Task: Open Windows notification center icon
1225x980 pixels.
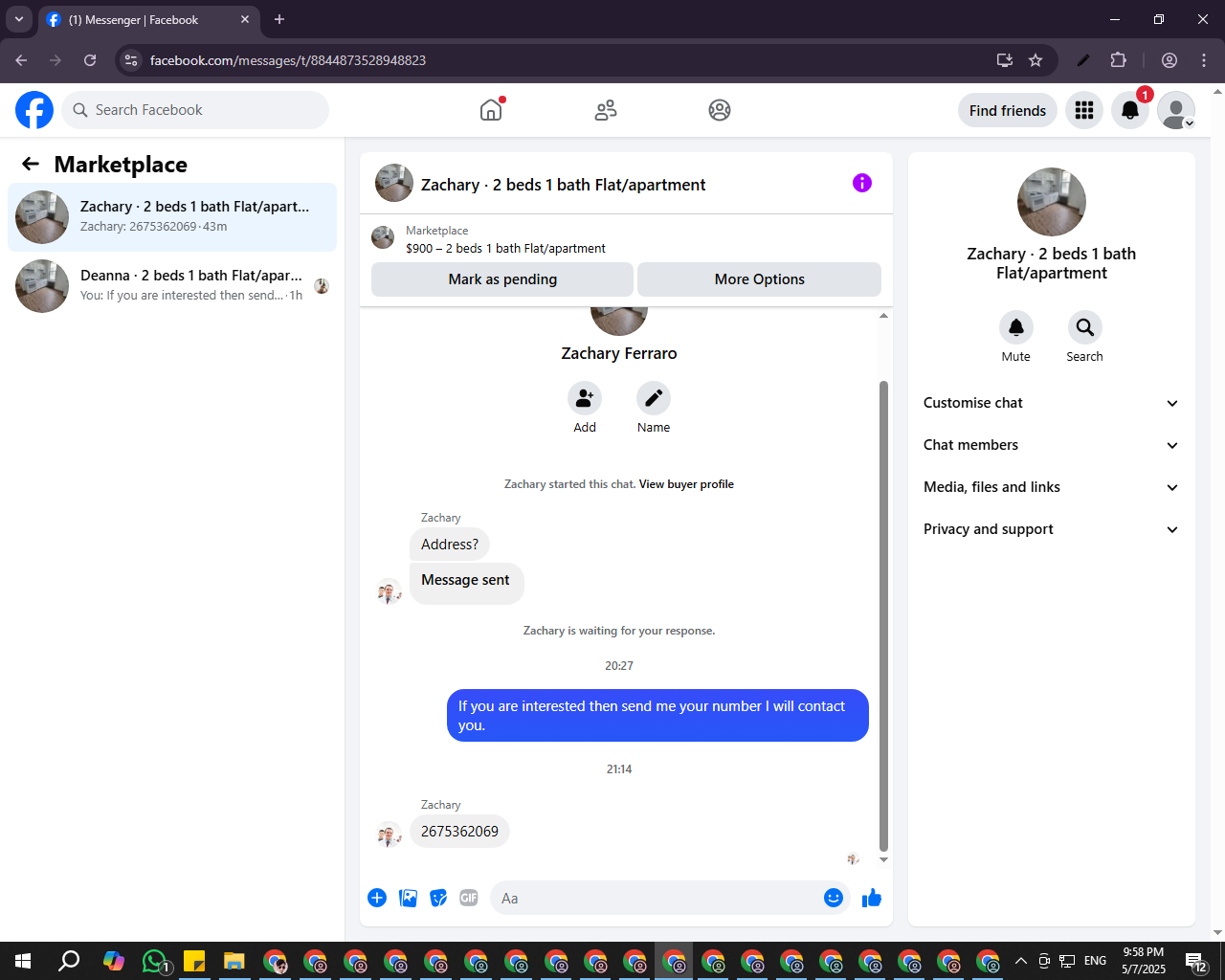Action: pos(1195,961)
